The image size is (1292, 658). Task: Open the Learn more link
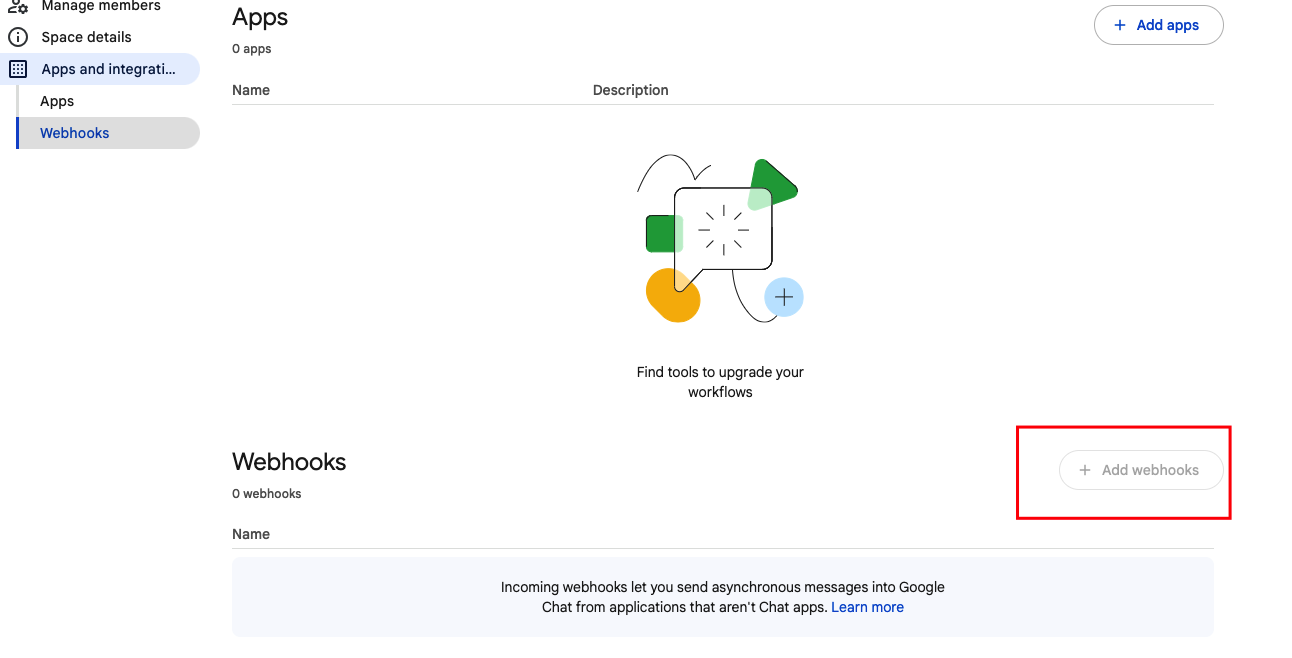(x=867, y=607)
